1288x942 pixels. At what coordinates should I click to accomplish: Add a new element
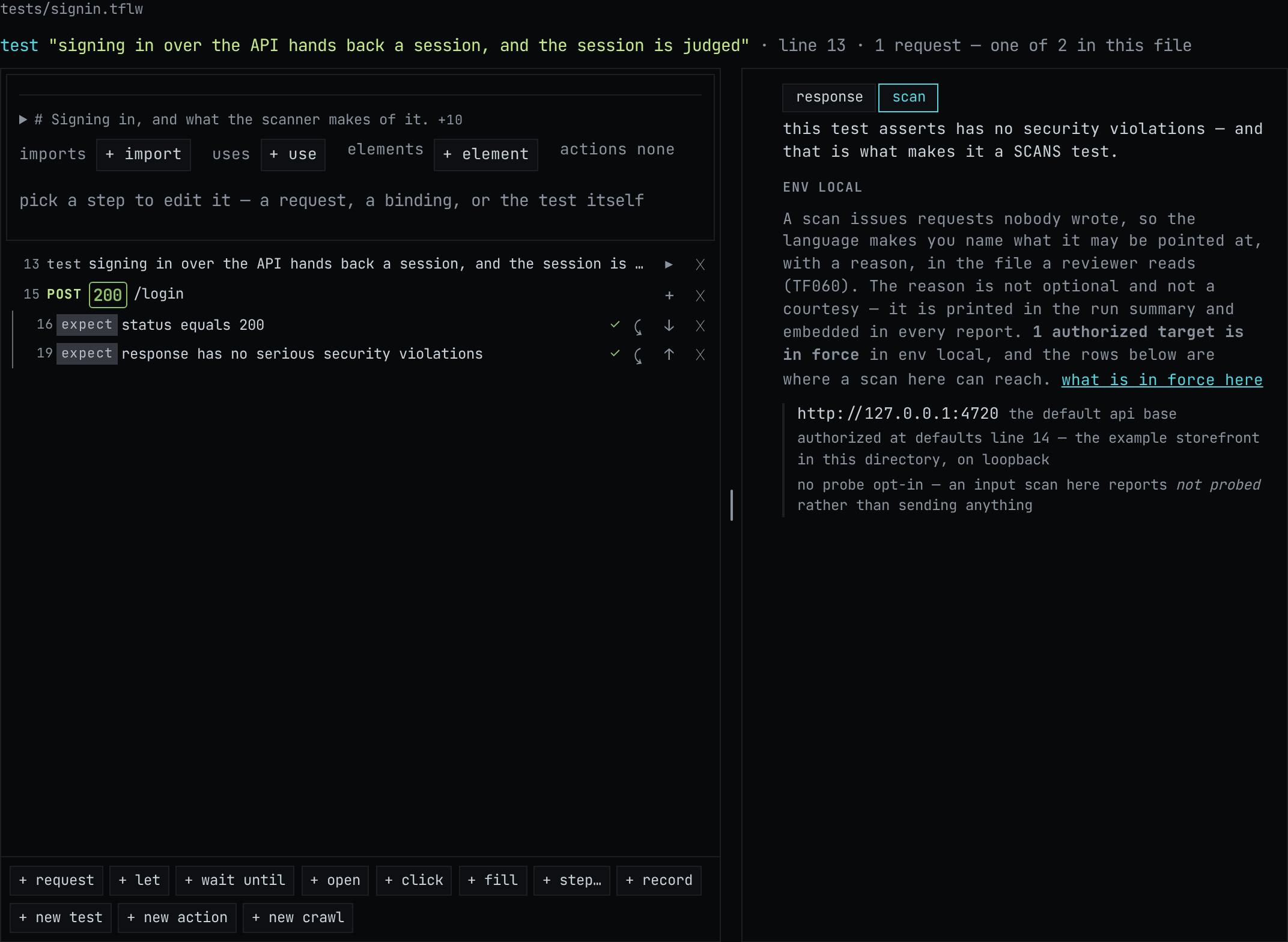click(486, 155)
